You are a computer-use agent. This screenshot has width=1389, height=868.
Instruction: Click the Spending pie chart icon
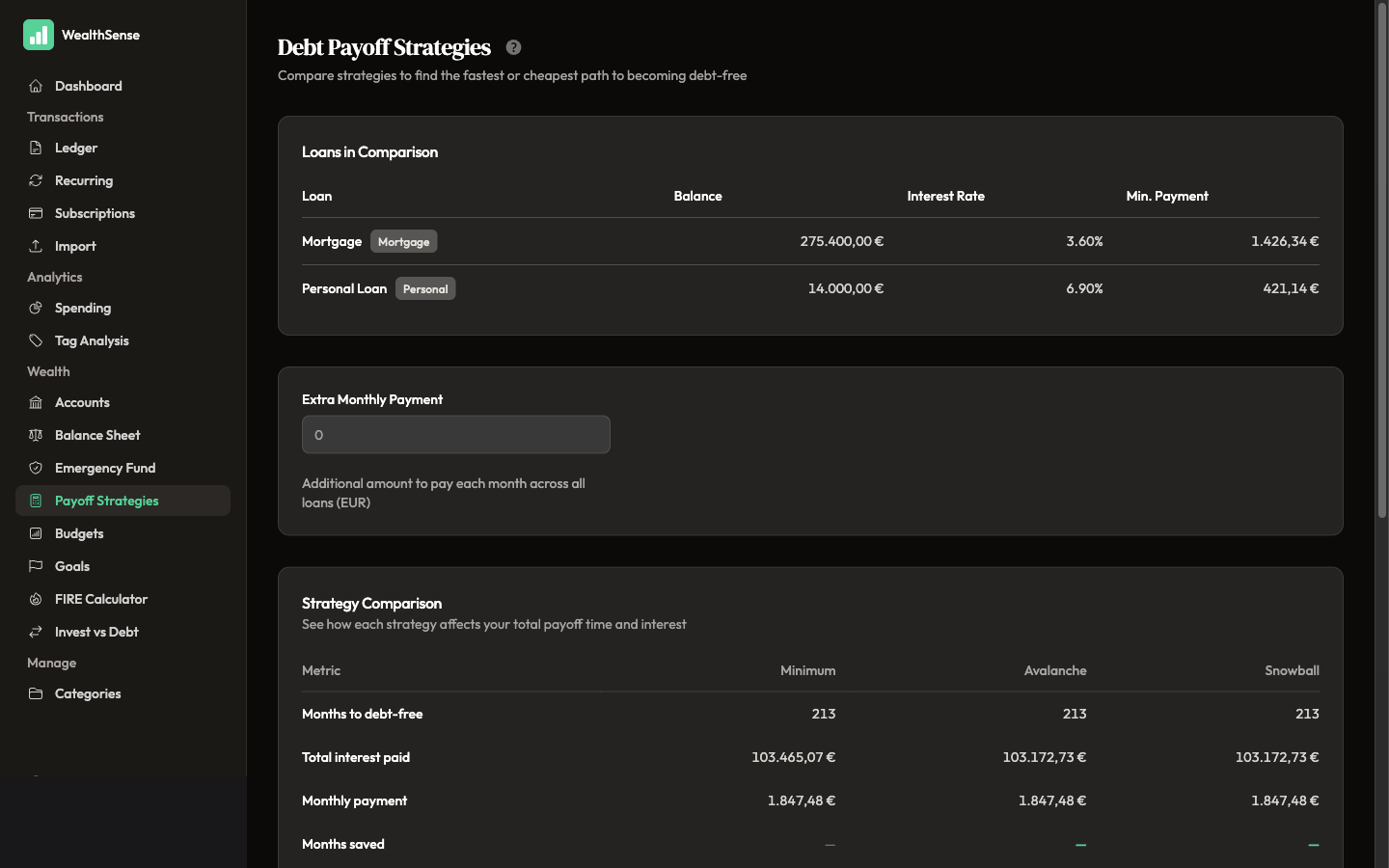(36, 308)
